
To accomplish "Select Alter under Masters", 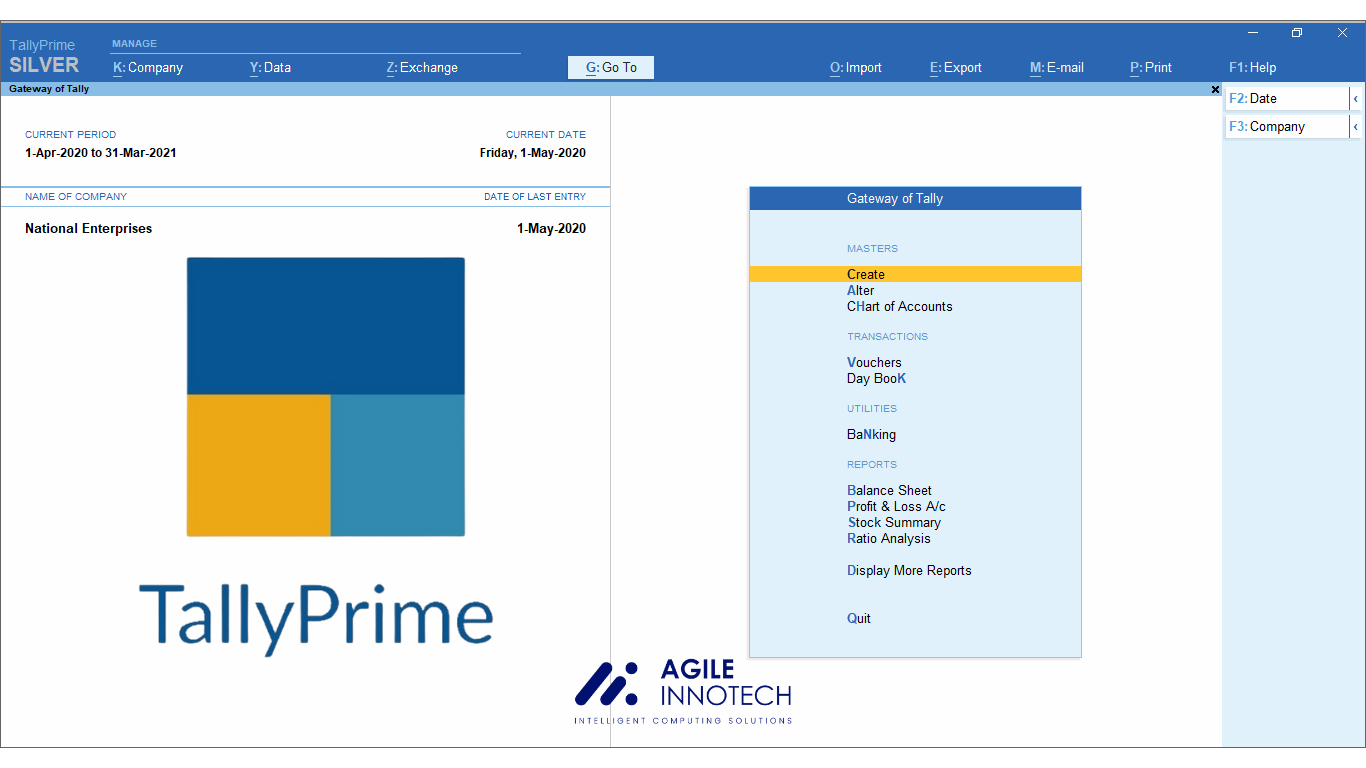I will coord(861,290).
